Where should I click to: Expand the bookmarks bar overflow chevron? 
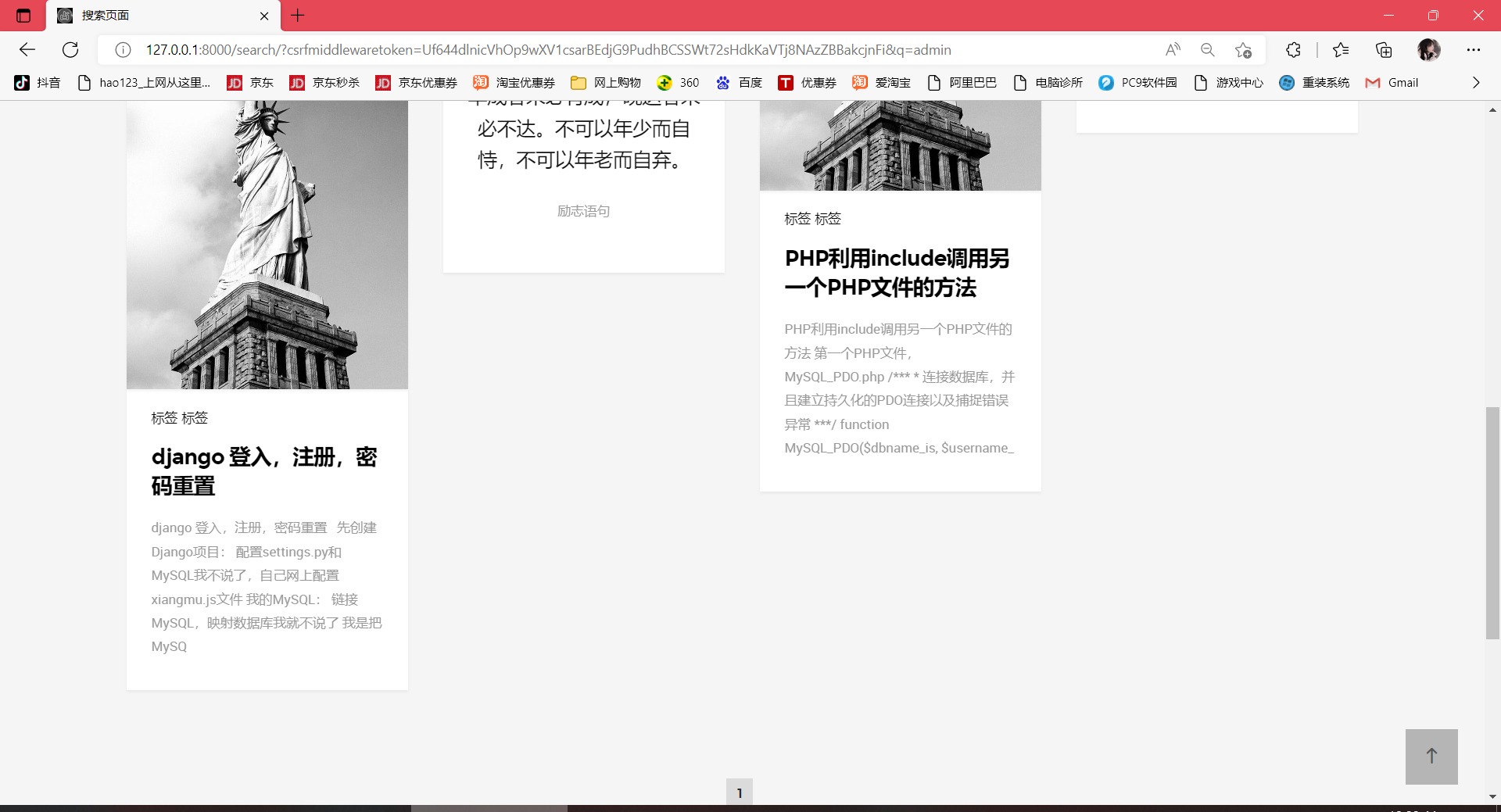(1476, 83)
